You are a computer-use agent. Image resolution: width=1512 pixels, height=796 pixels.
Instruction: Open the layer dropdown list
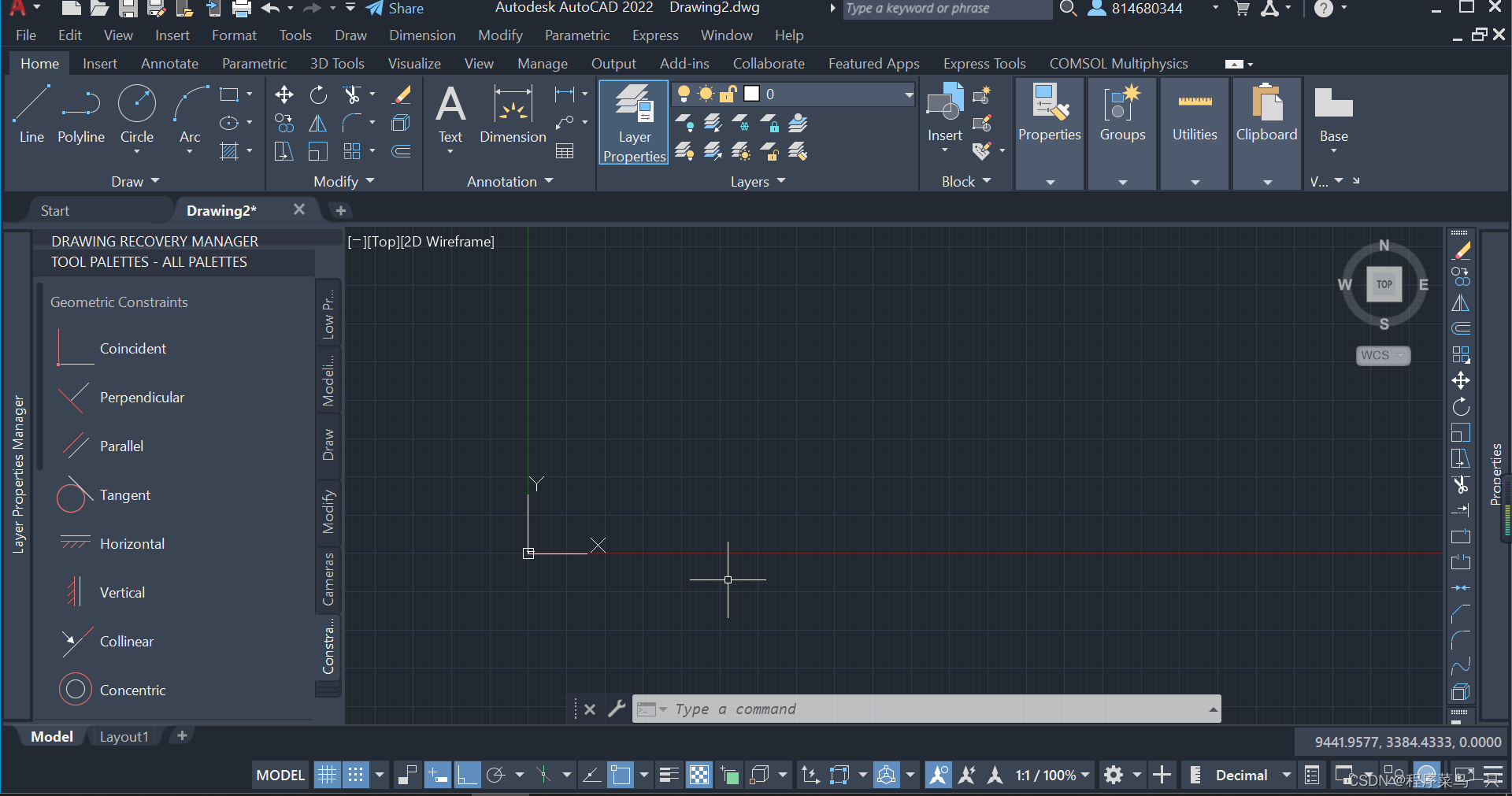pyautogui.click(x=909, y=94)
